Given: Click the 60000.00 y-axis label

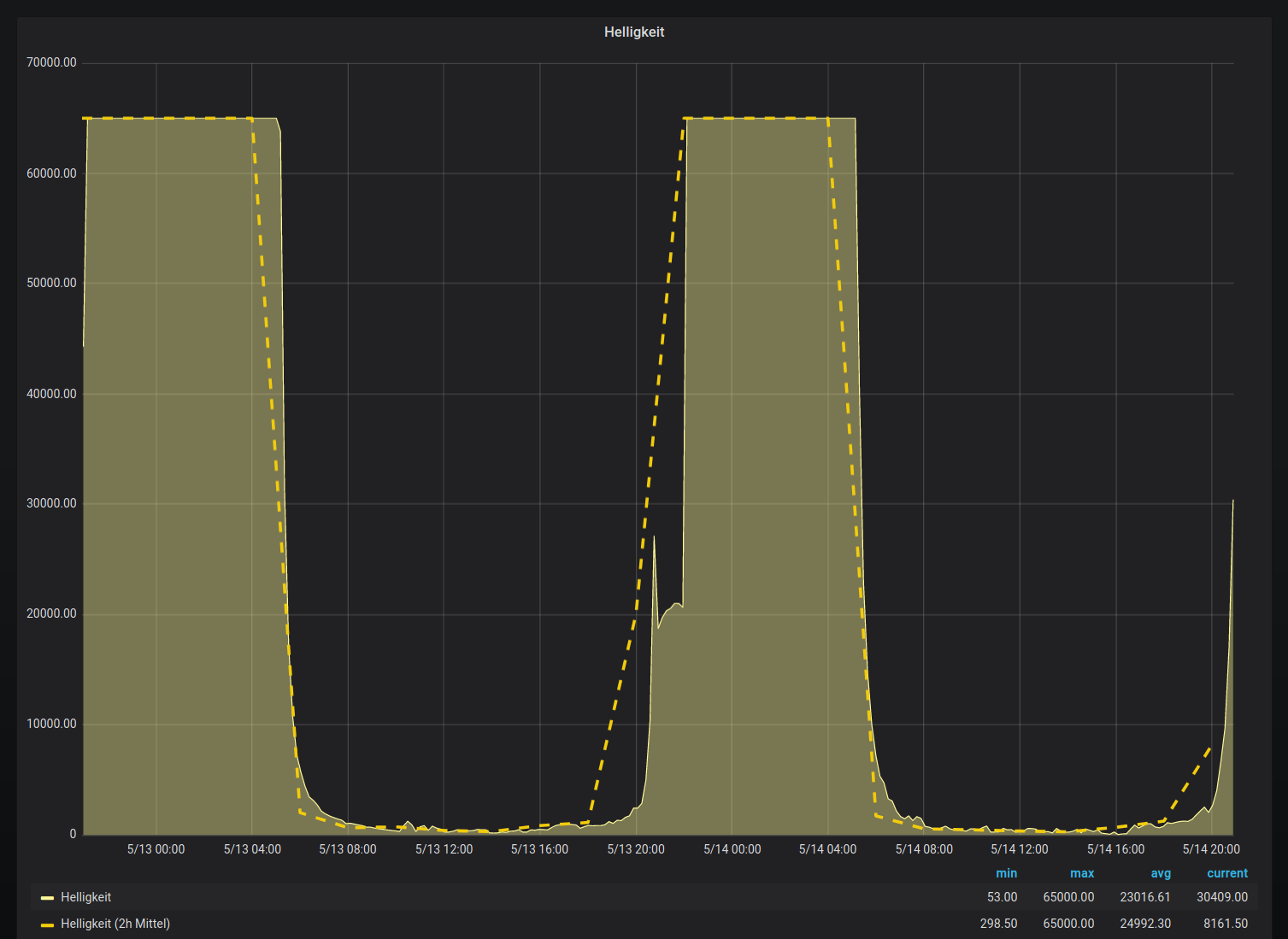Looking at the screenshot, I should click(51, 173).
